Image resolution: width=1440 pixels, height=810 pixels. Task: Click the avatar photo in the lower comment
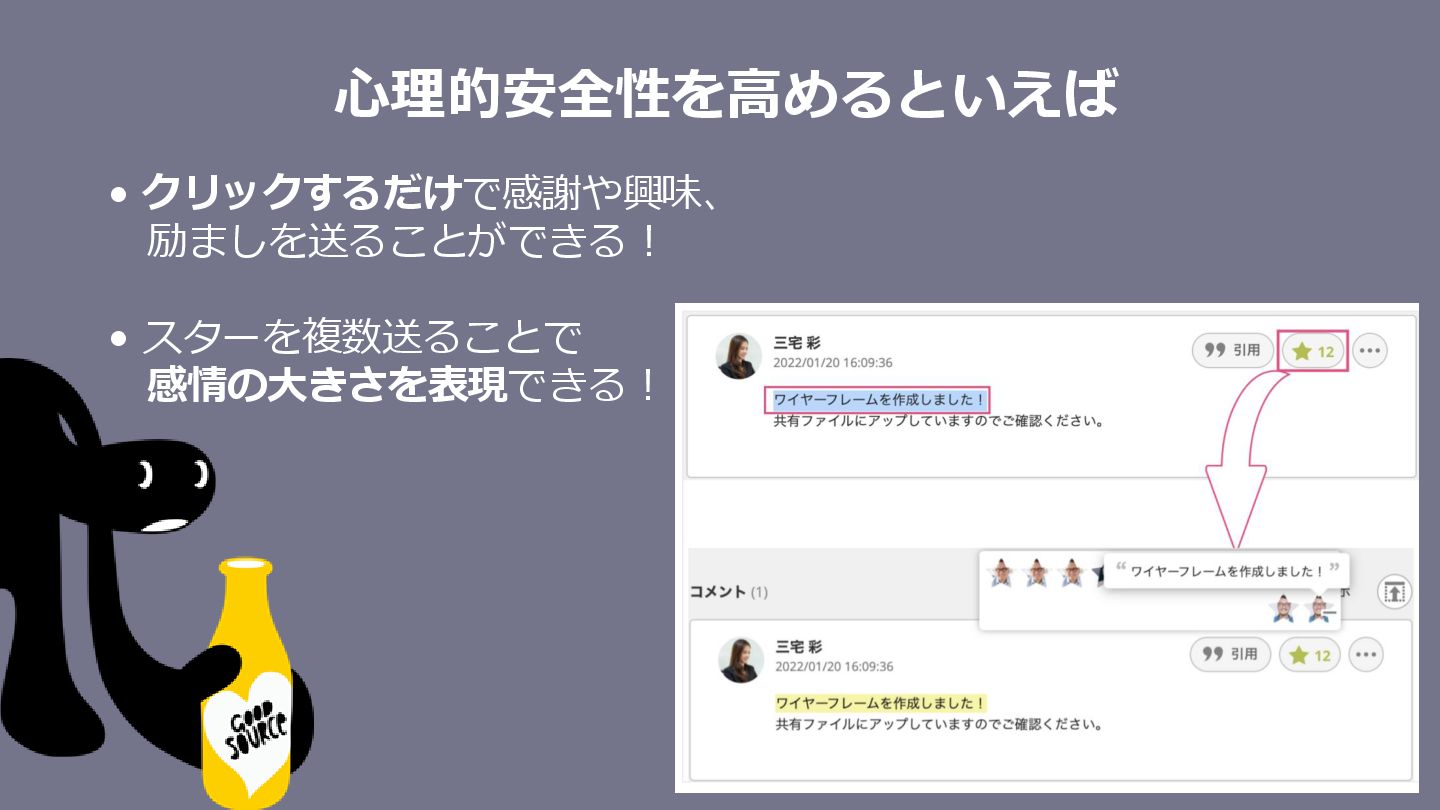pos(741,661)
